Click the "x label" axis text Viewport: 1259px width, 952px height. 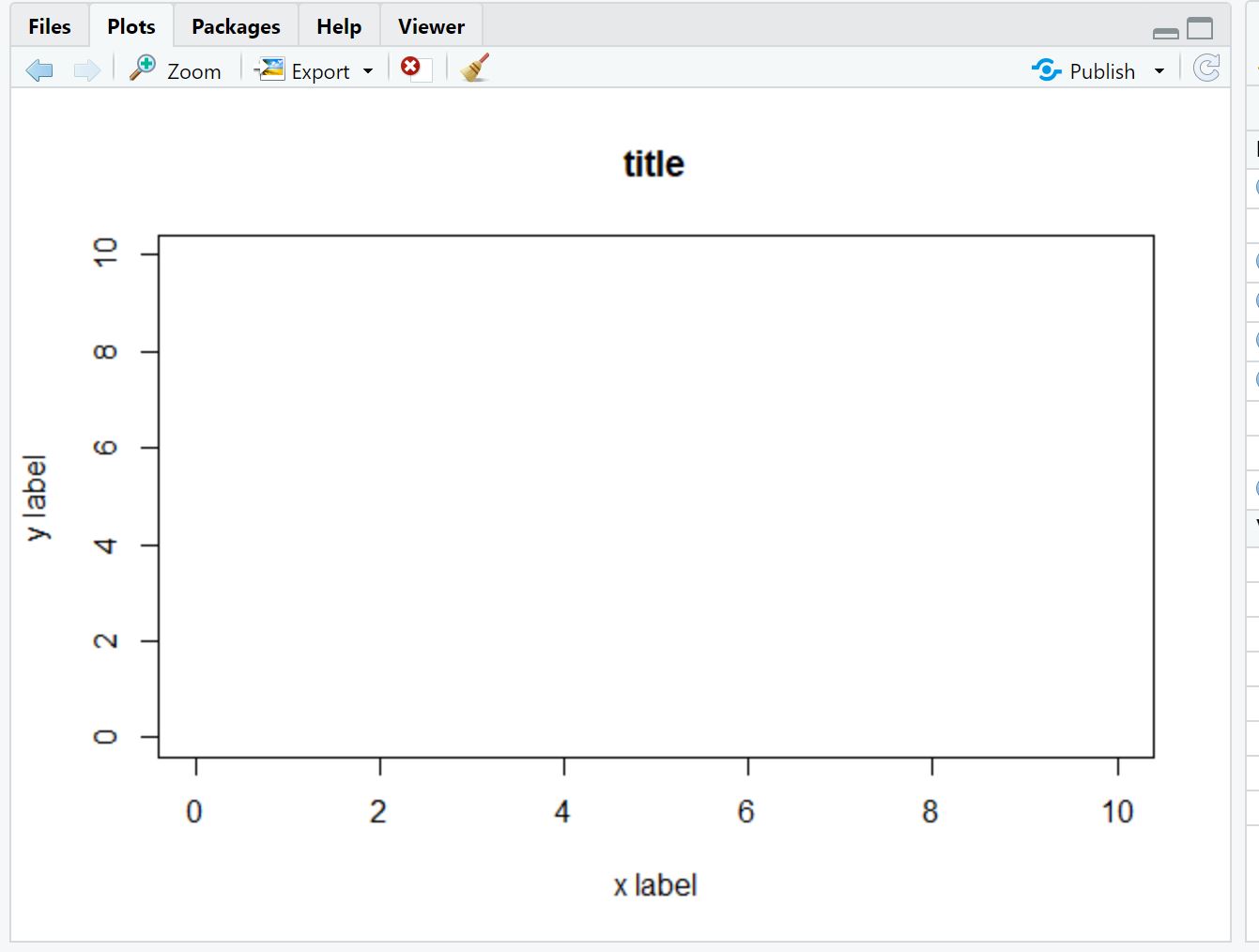(x=655, y=885)
